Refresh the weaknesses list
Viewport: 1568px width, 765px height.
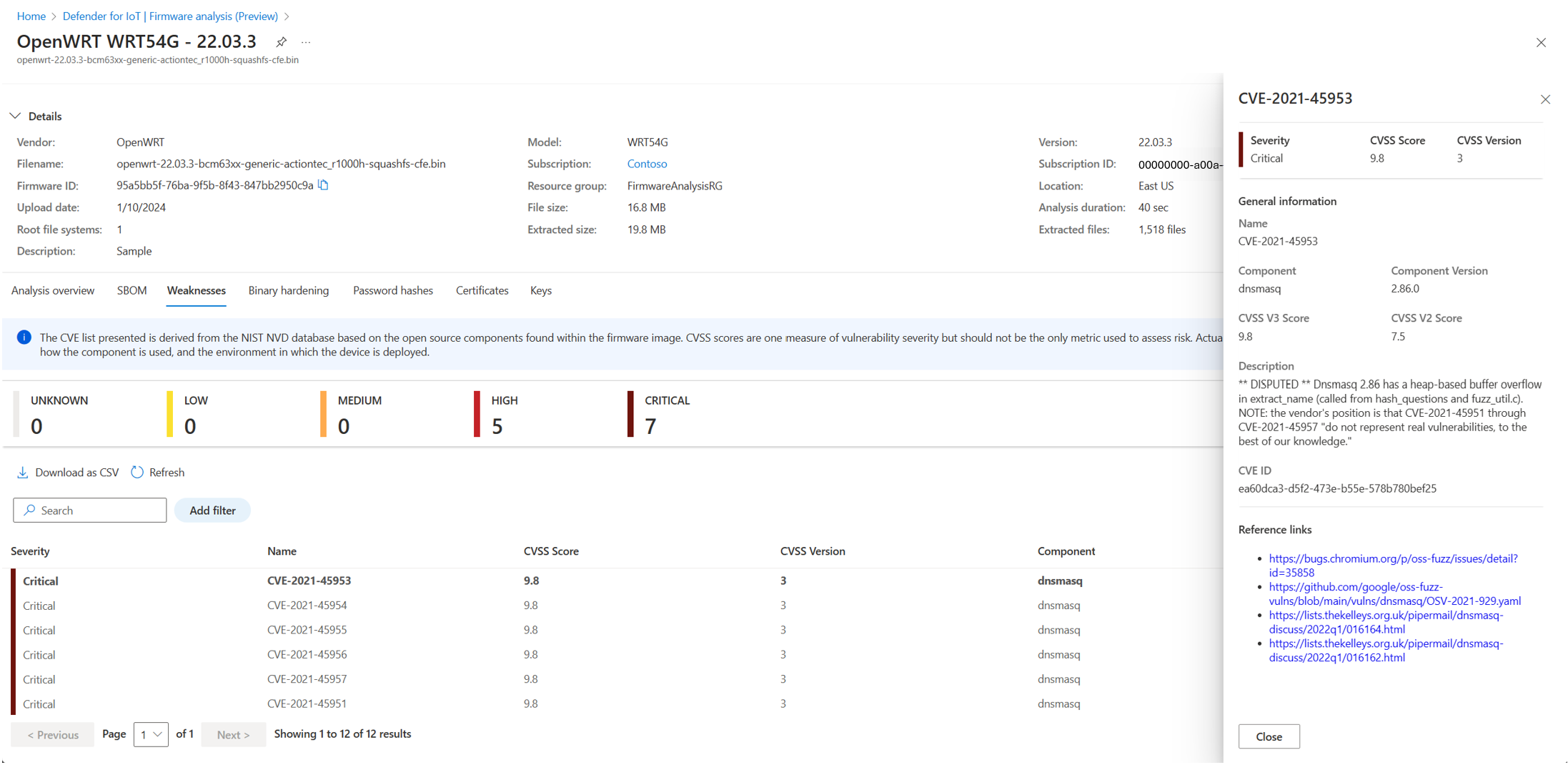click(158, 473)
